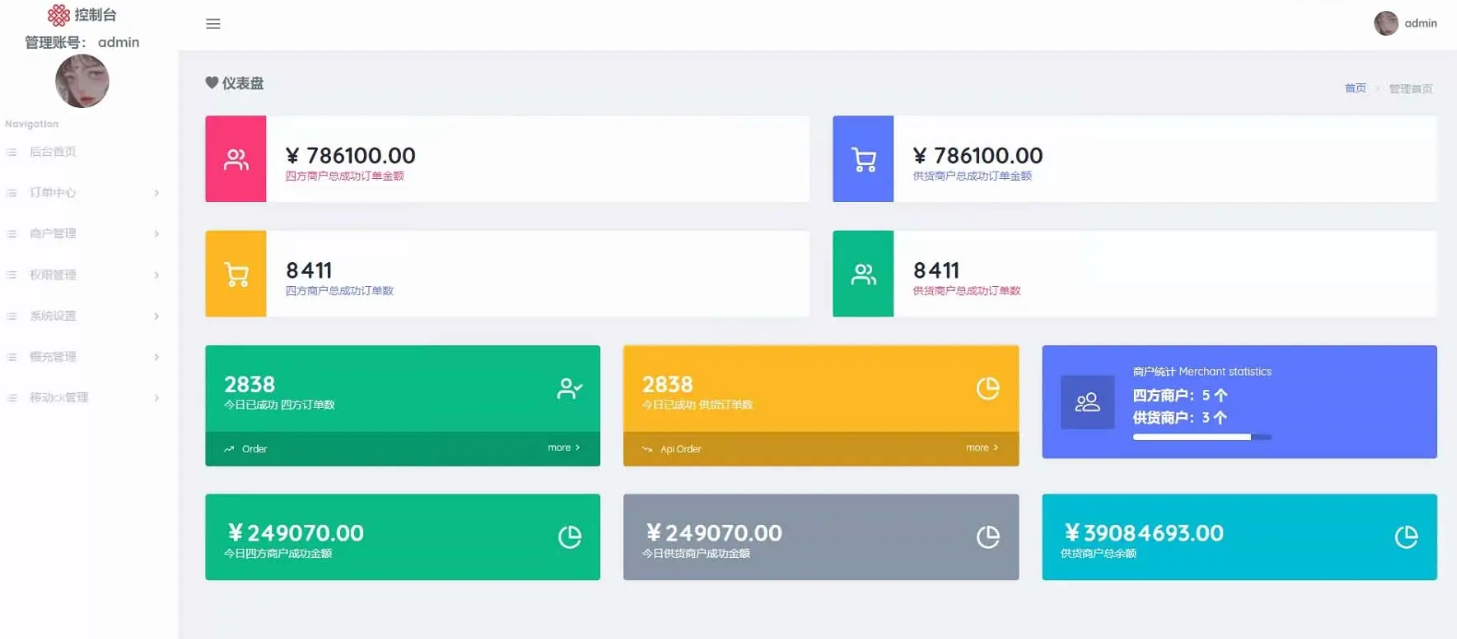Image resolution: width=1457 pixels, height=639 pixels.
Task: Click the yellow shopping cart icon tile
Action: point(236,274)
